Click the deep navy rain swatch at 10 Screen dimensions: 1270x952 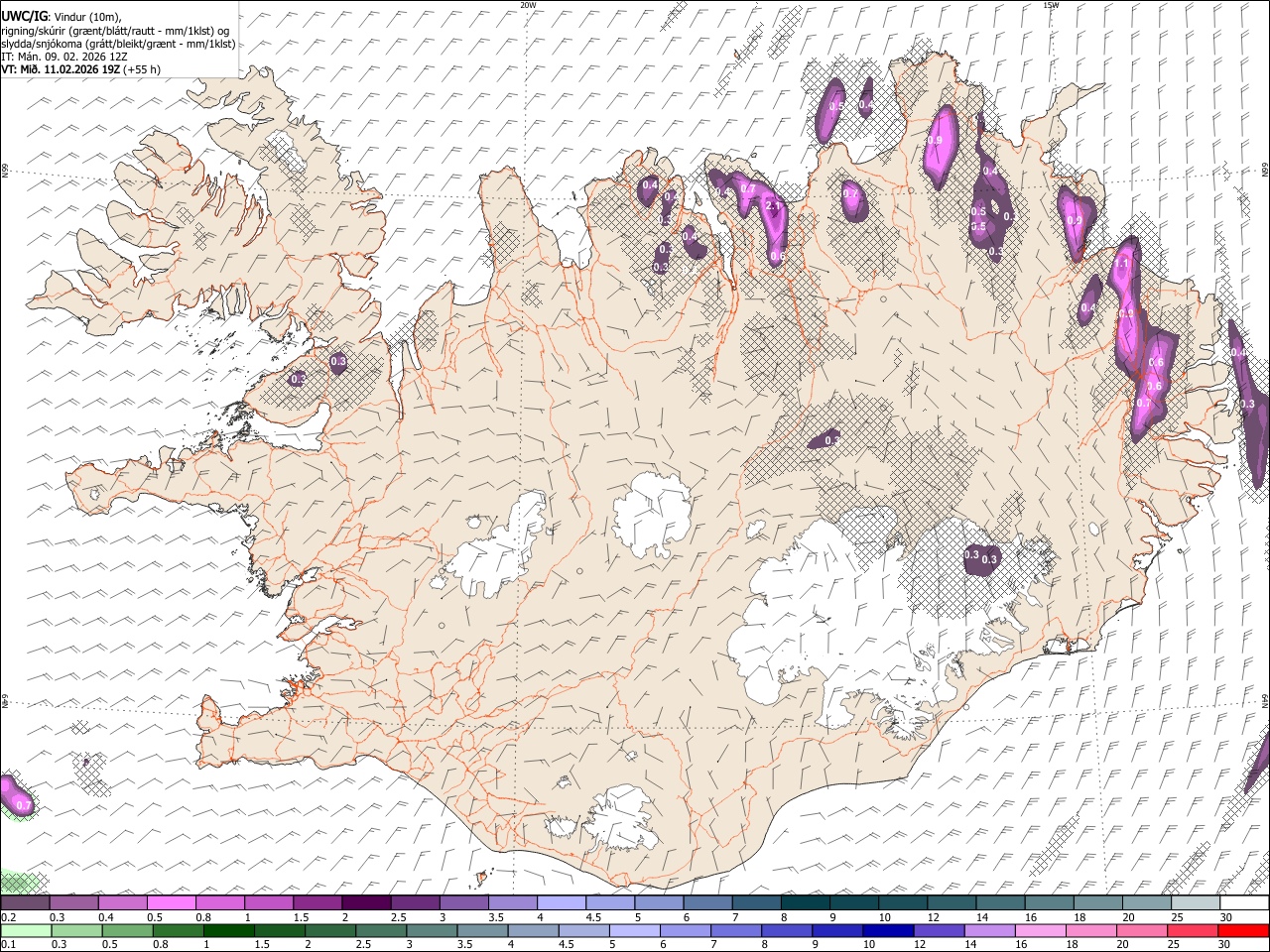tap(888, 930)
